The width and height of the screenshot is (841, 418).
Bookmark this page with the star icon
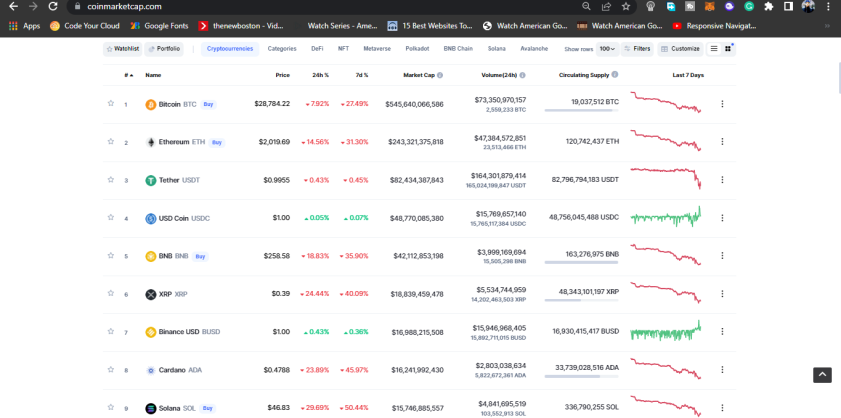pyautogui.click(x=625, y=6)
